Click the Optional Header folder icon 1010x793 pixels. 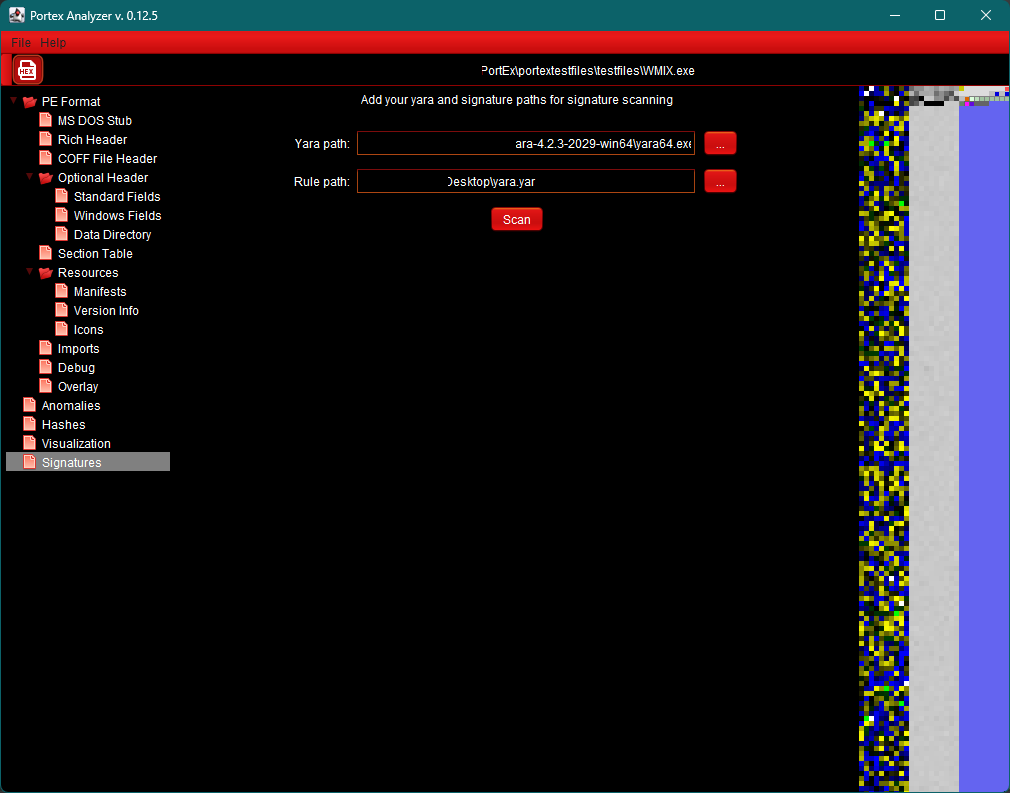(46, 178)
